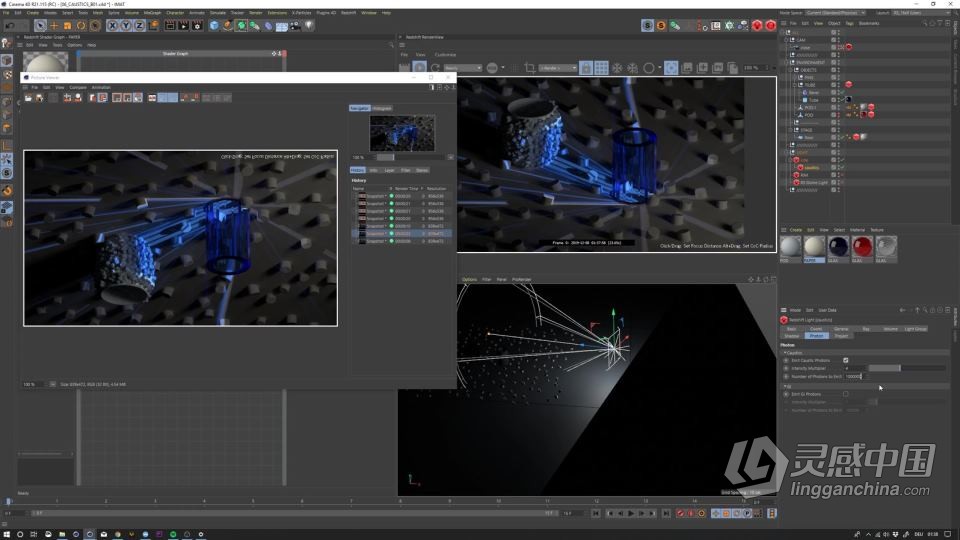The height and width of the screenshot is (540, 960).
Task: Click the Floor grid environment icon
Action: [282, 26]
